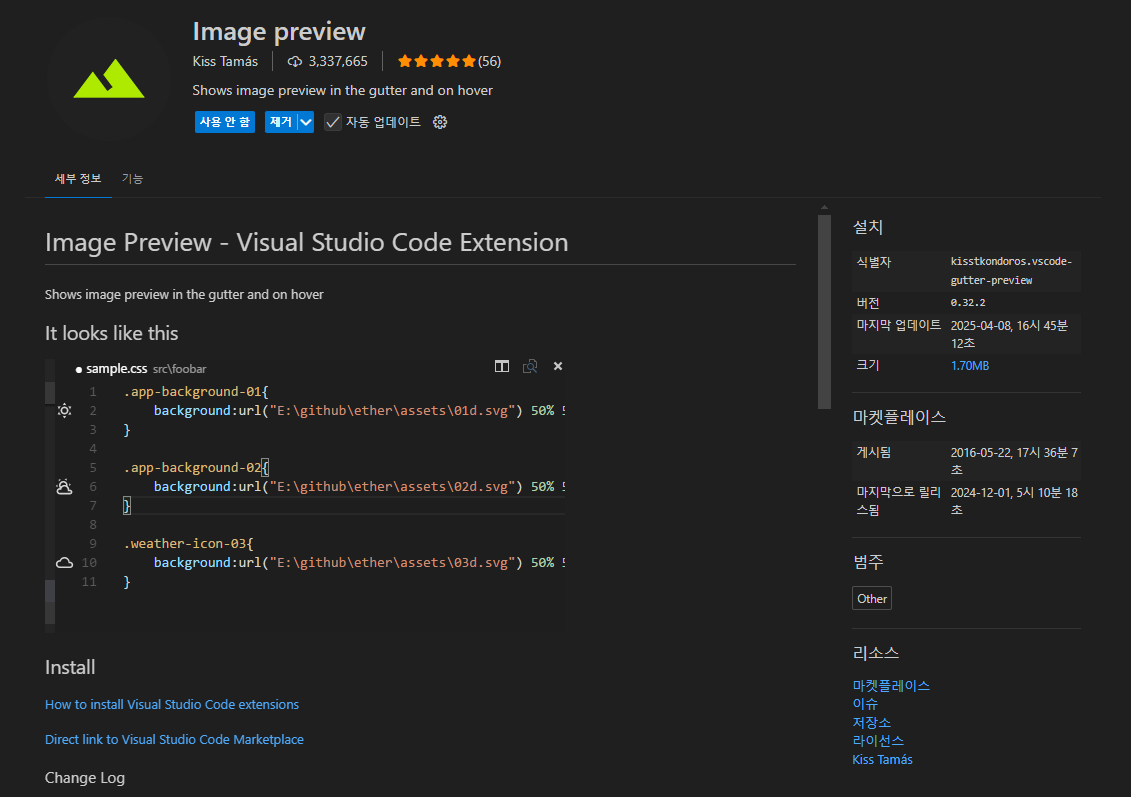Click the scrollbar up arrow
Image resolution: width=1131 pixels, height=797 pixels.
click(824, 208)
